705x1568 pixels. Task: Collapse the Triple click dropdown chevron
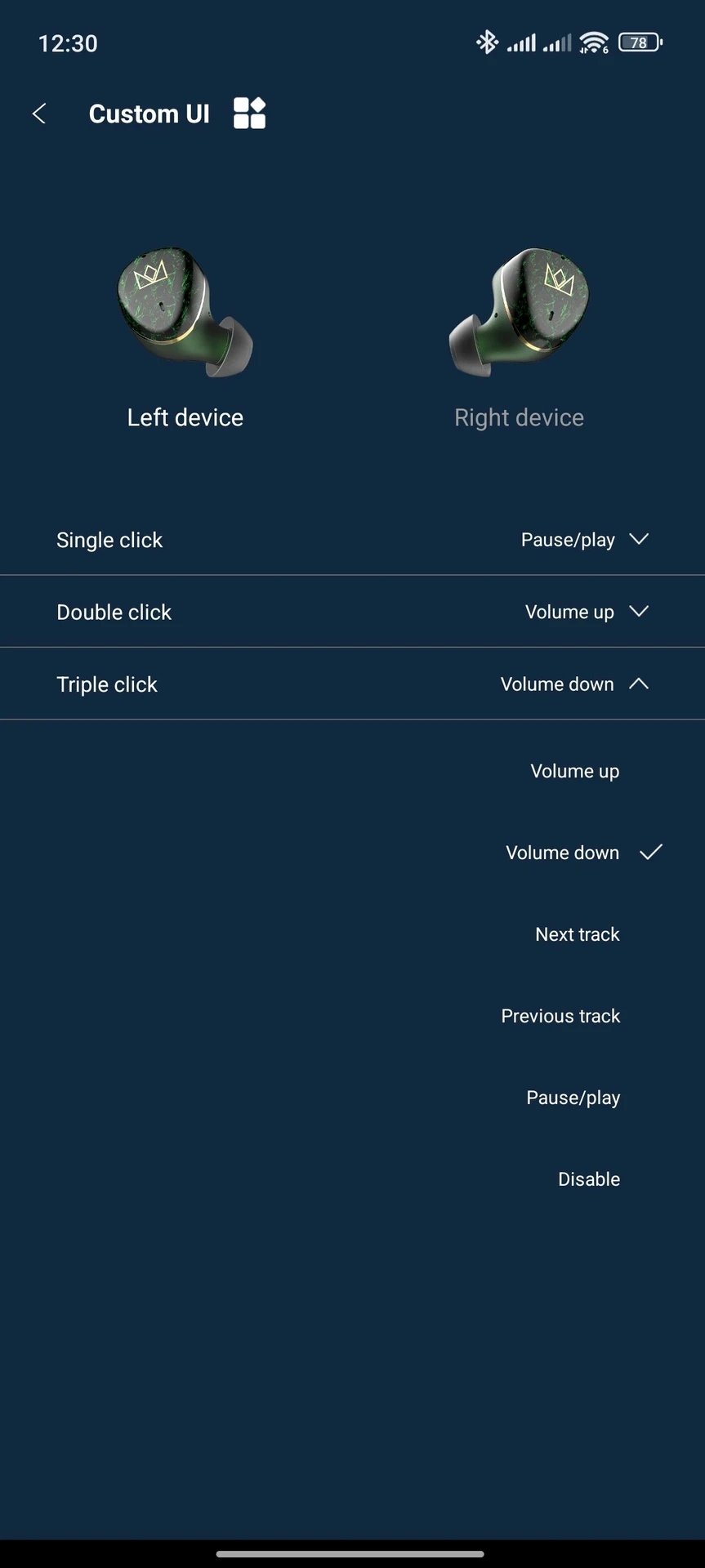coord(639,684)
